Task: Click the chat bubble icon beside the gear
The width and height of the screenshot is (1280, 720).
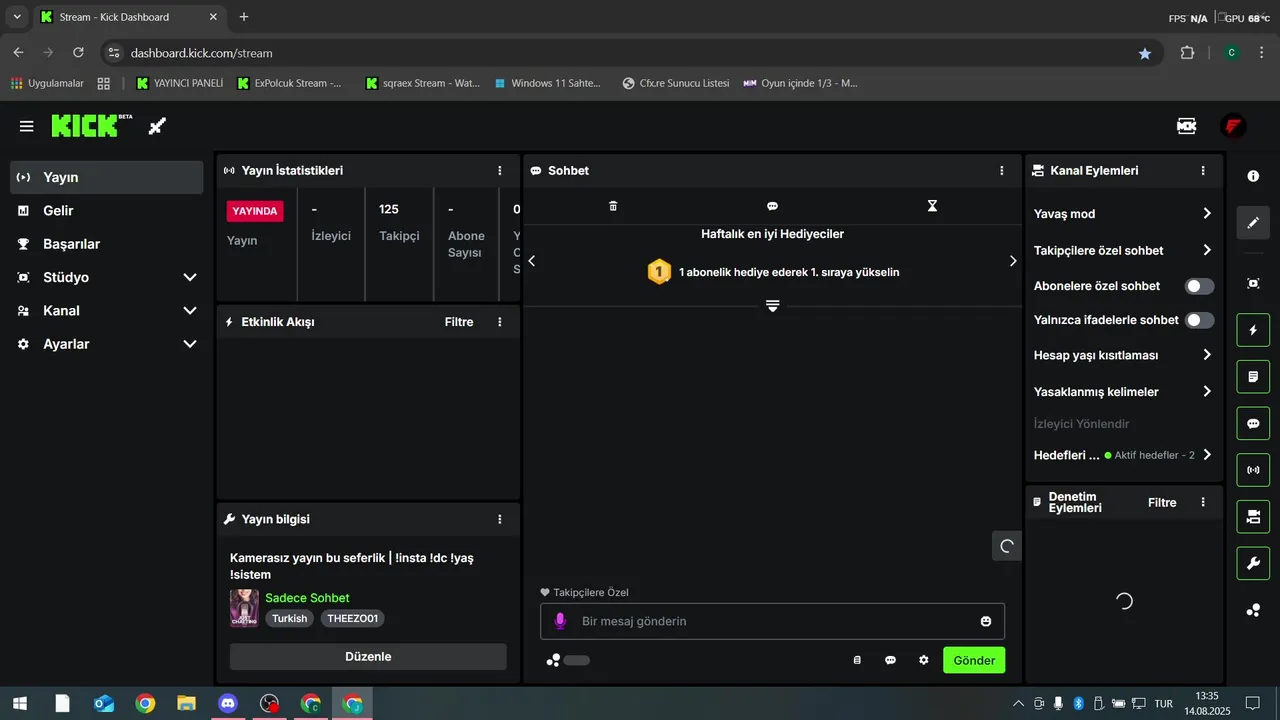Action: pos(890,660)
